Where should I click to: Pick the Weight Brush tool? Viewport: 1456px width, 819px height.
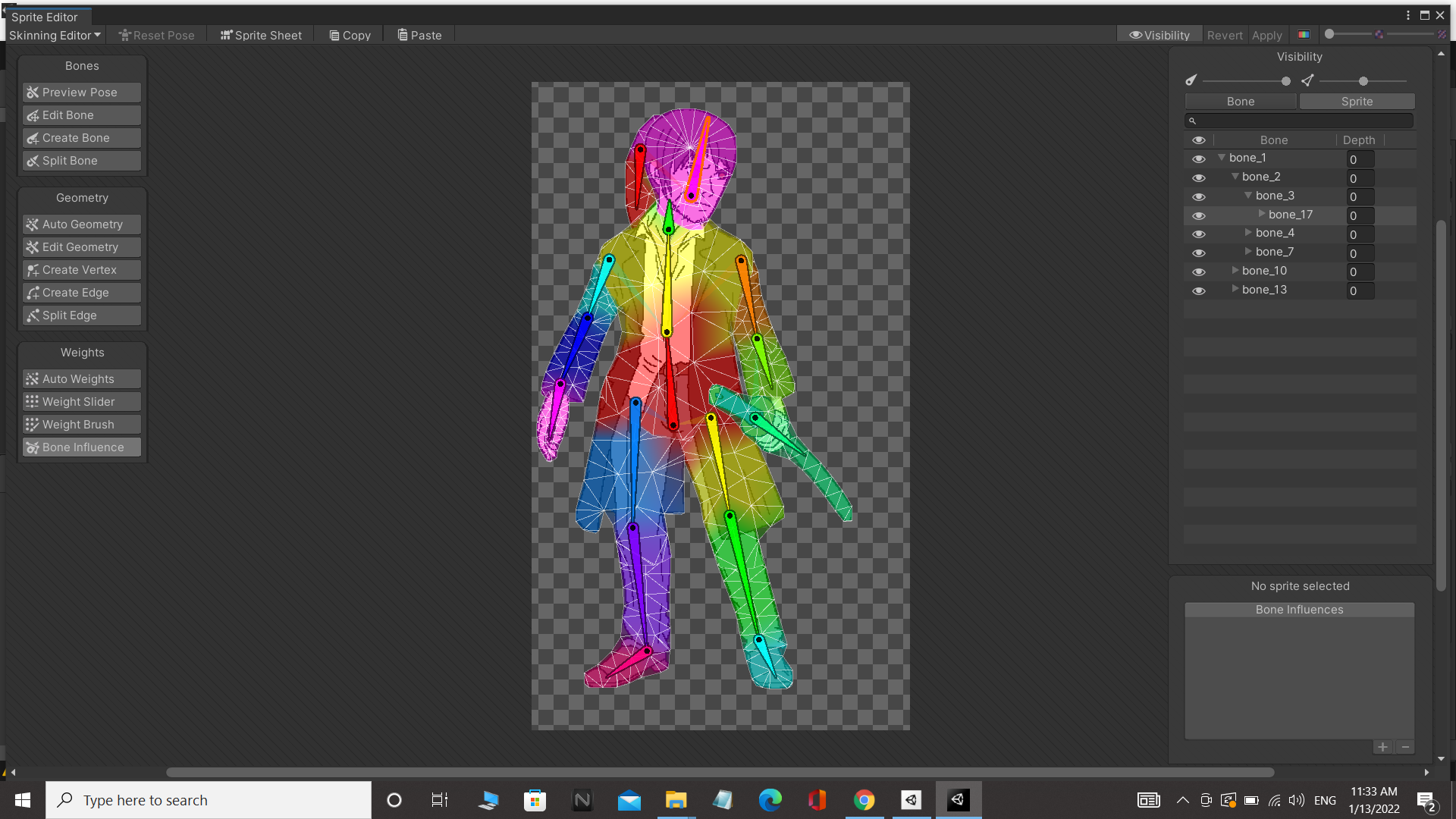(82, 425)
